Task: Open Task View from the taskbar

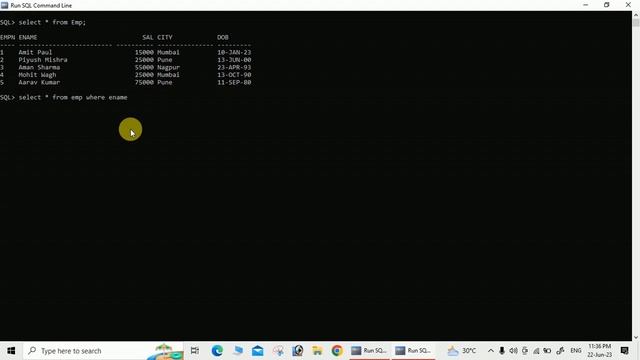Action: [195, 351]
